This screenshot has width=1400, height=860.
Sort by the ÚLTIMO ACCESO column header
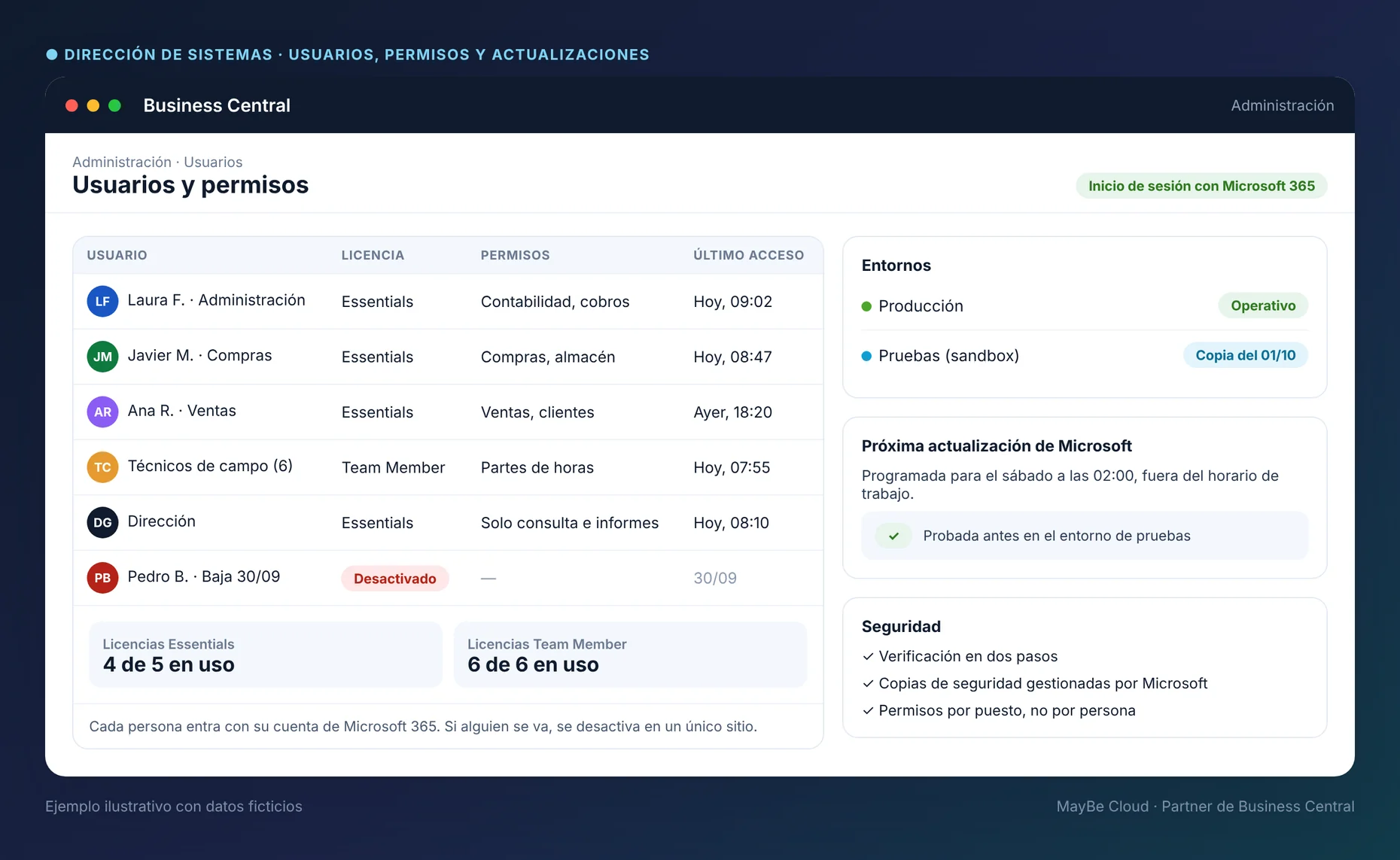coord(748,255)
